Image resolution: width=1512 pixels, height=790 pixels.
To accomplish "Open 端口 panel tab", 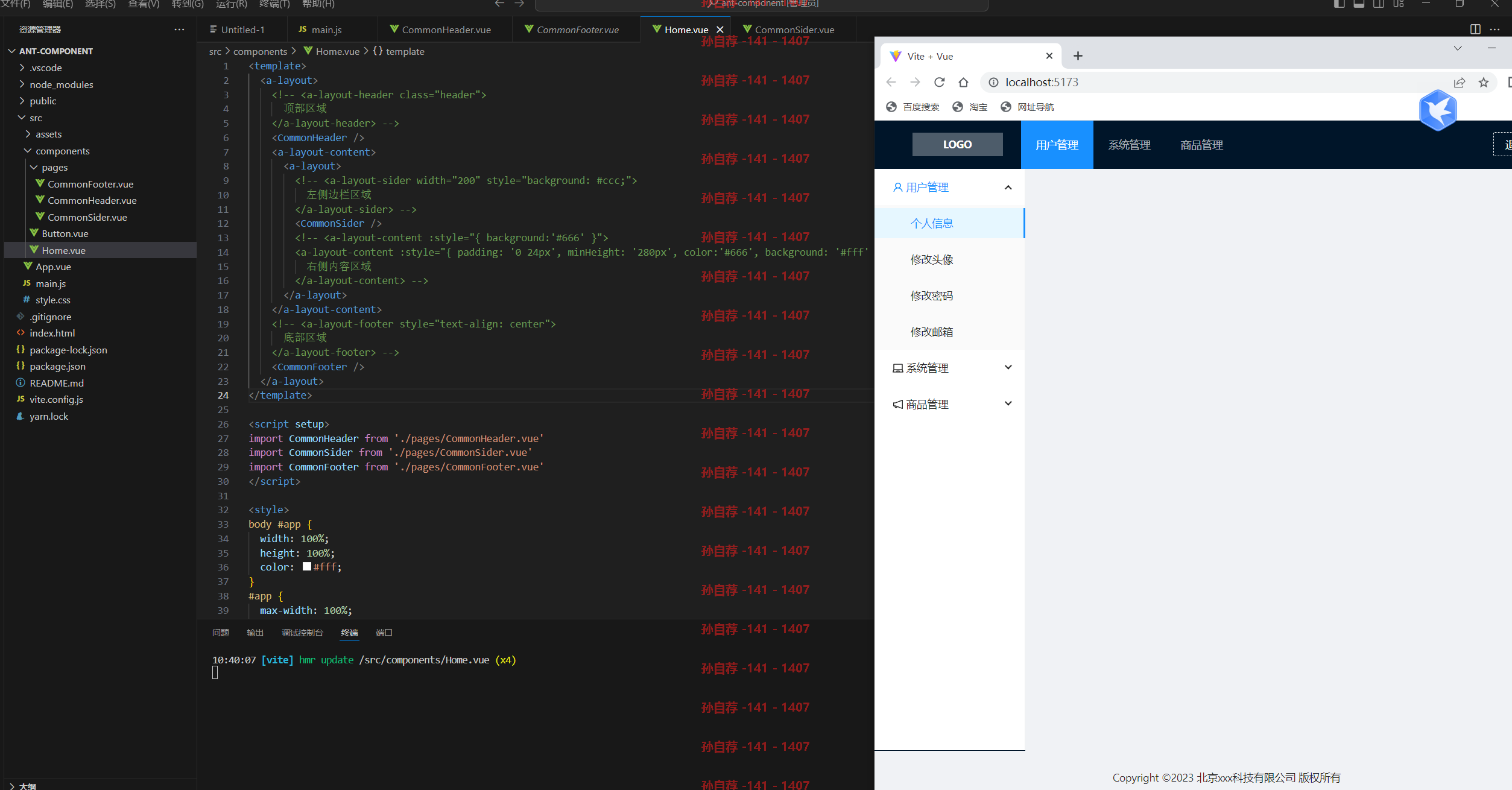I will pyautogui.click(x=384, y=633).
